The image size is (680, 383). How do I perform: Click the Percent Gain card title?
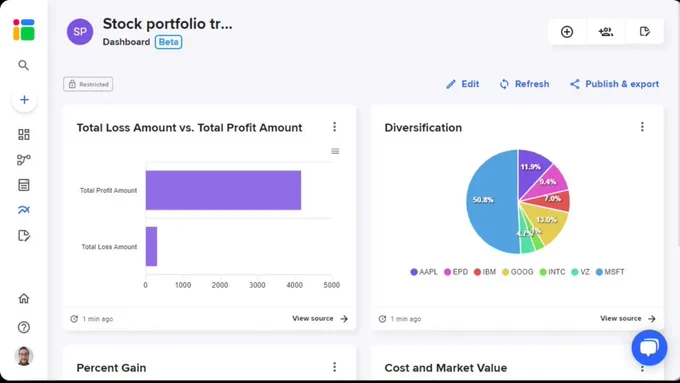111,368
